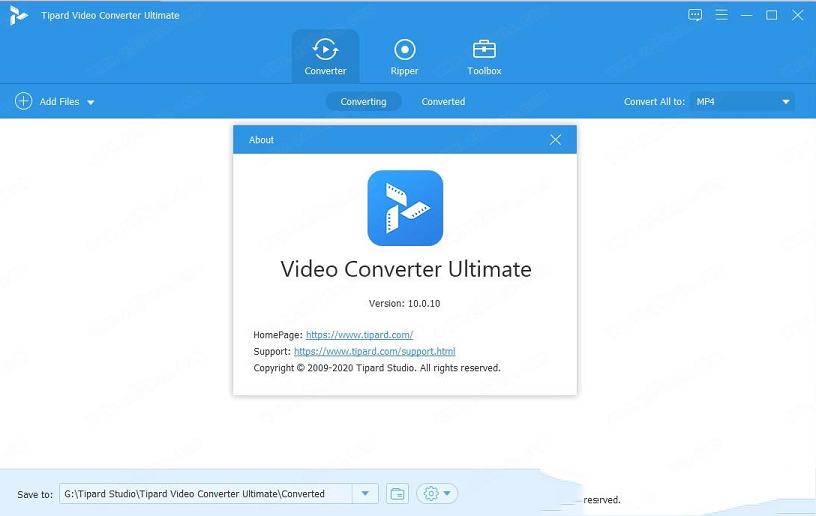
Task: Click the feedback chat bubble icon
Action: coord(696,15)
